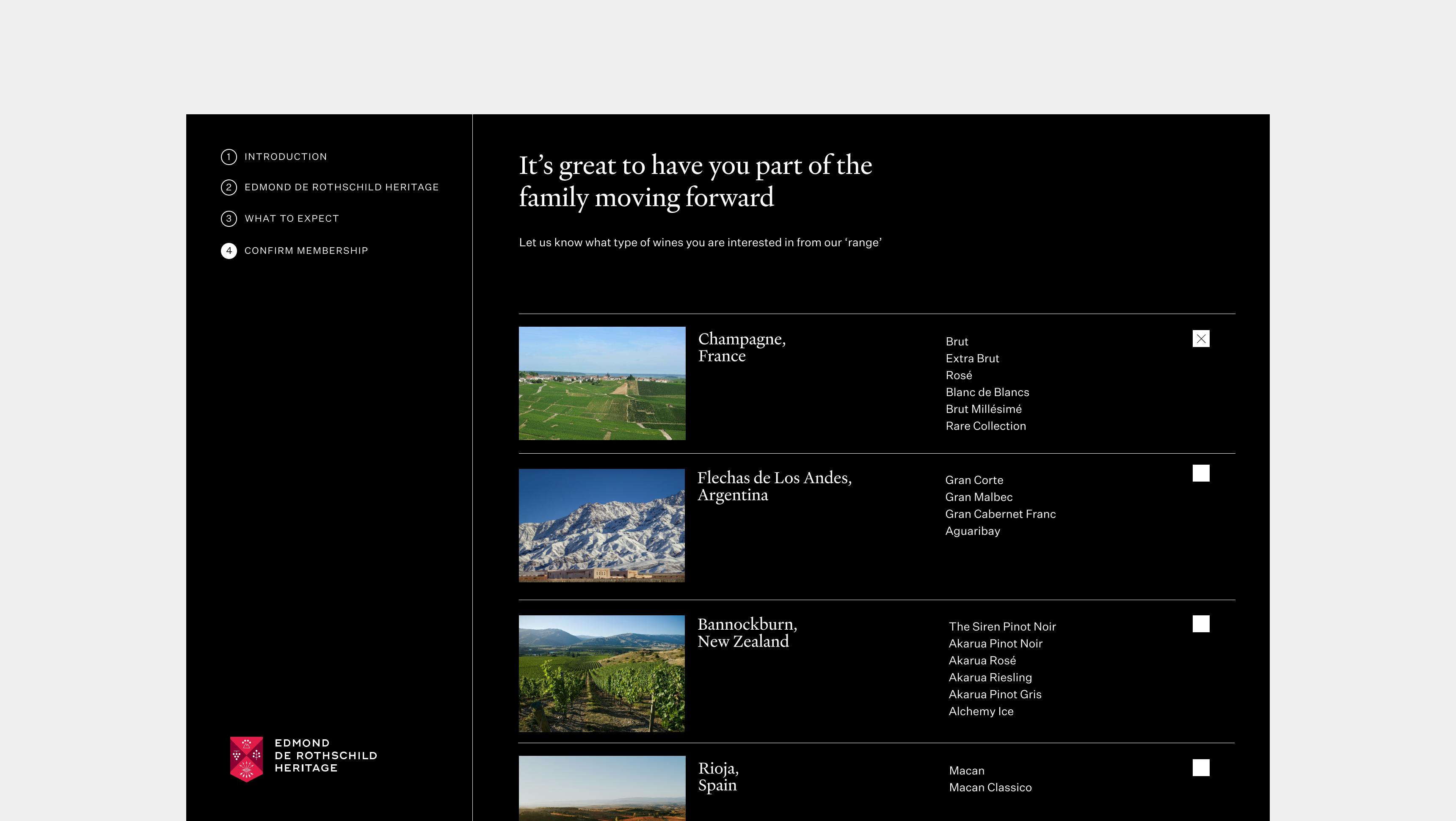Click the red Rothschild Heritage crest logo
The height and width of the screenshot is (821, 1456).
[246, 759]
